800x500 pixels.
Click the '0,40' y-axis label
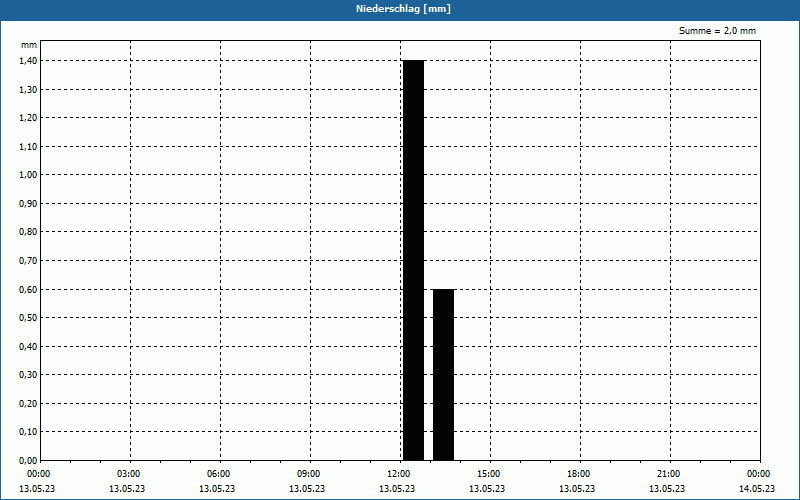click(28, 346)
